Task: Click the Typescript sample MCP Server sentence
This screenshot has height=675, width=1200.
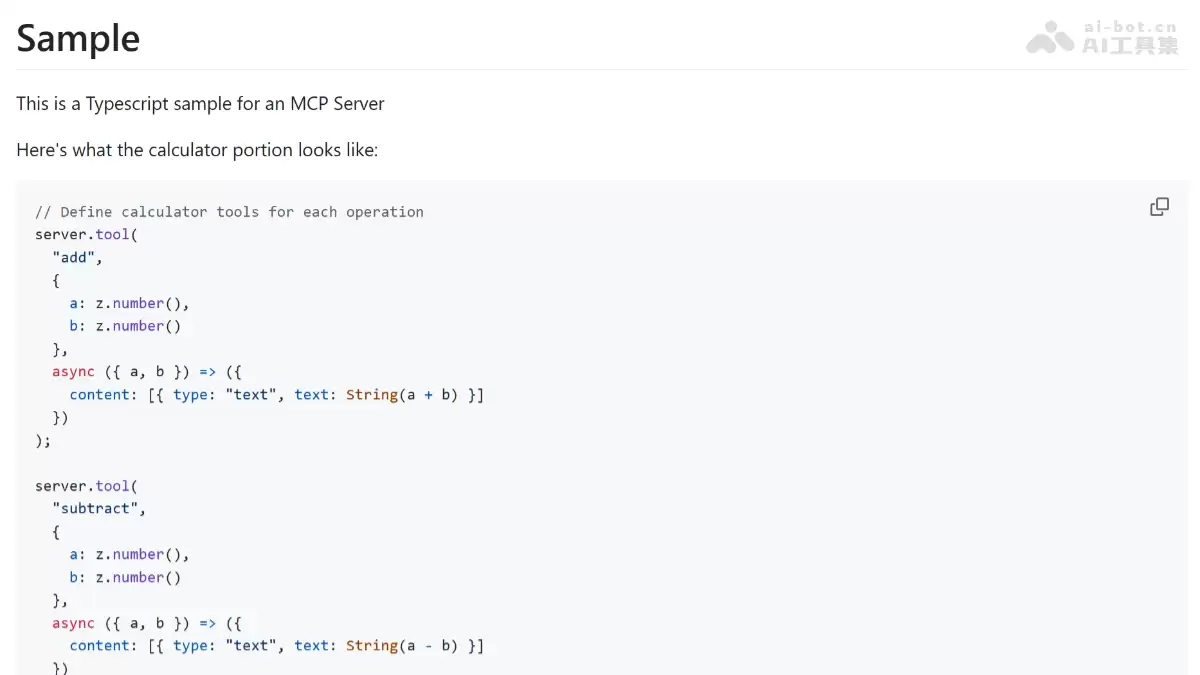Action: coord(200,103)
